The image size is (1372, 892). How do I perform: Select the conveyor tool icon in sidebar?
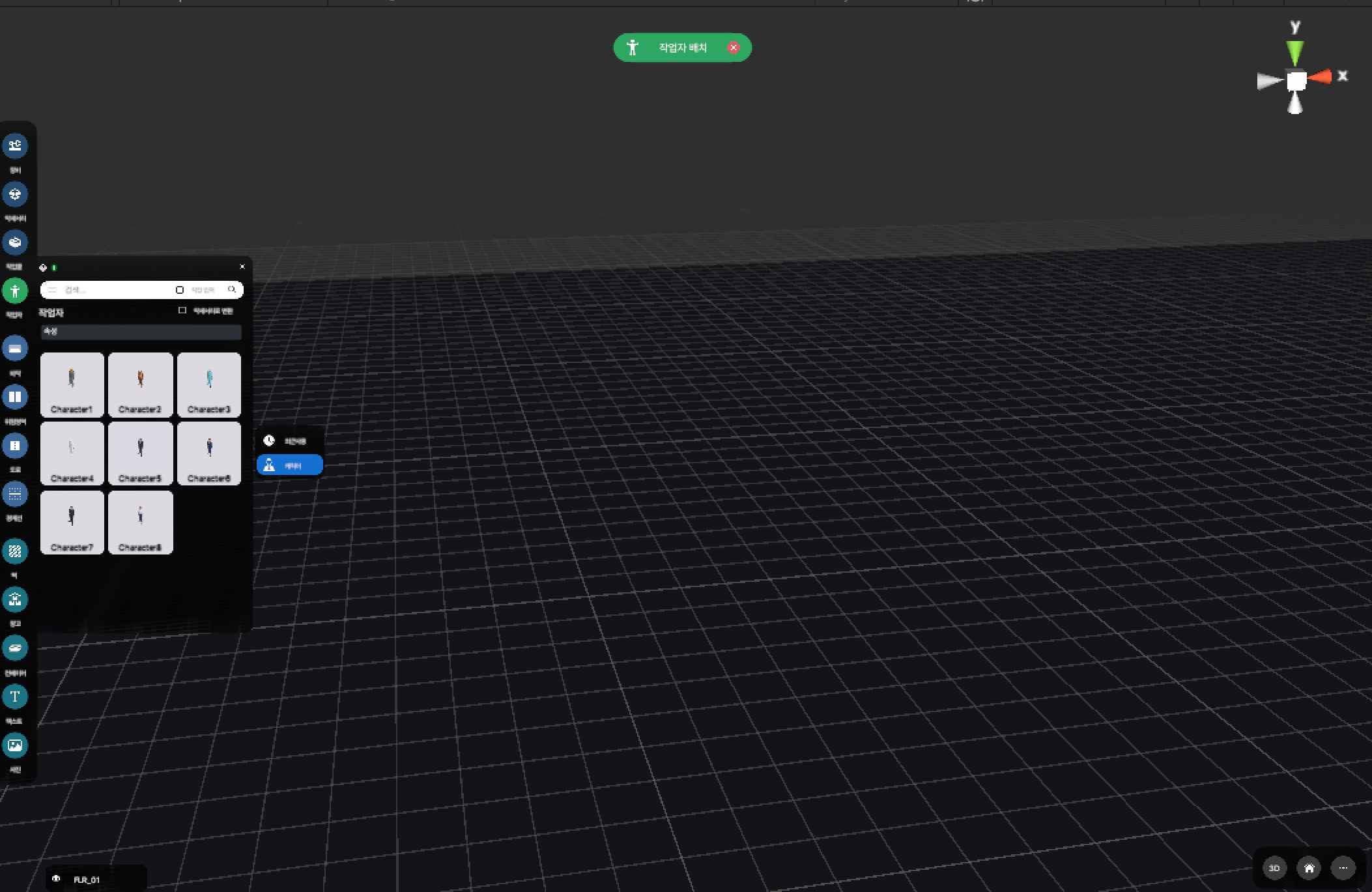coord(15,648)
